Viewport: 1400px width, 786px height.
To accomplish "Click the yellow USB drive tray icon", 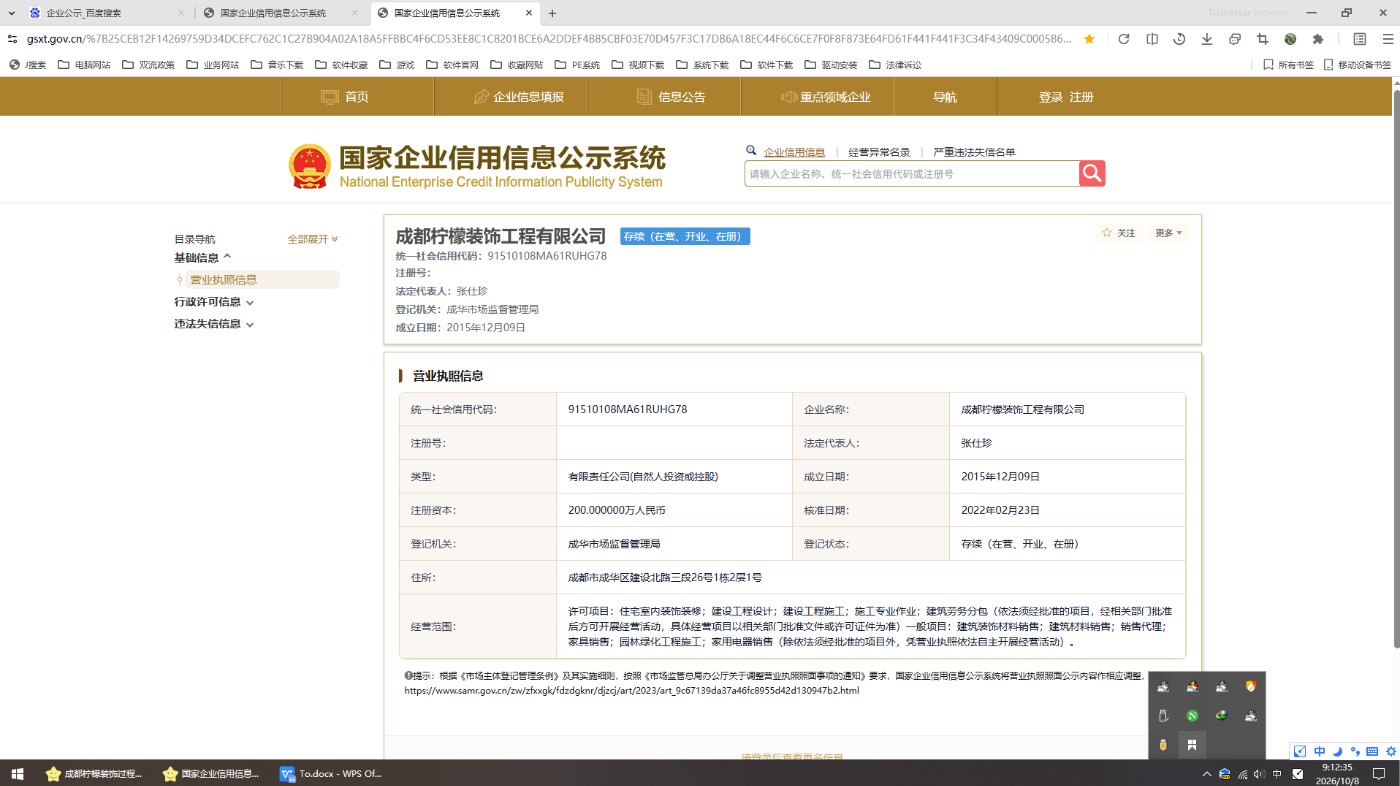I will click(1162, 745).
